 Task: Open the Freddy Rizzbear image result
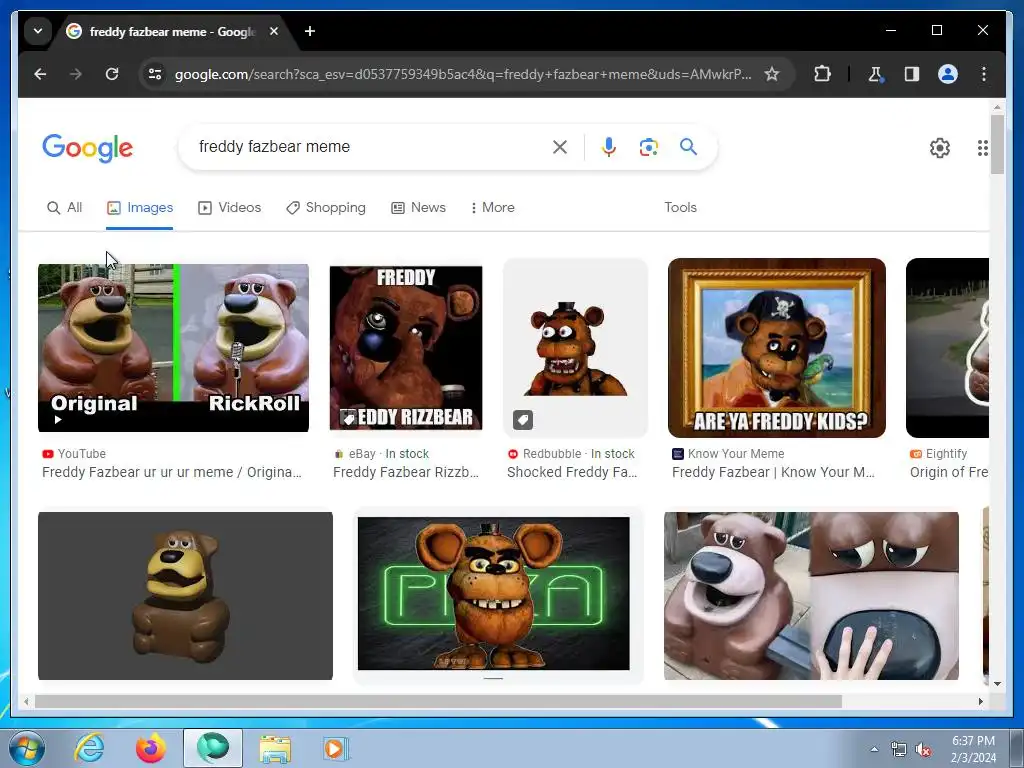(x=406, y=347)
